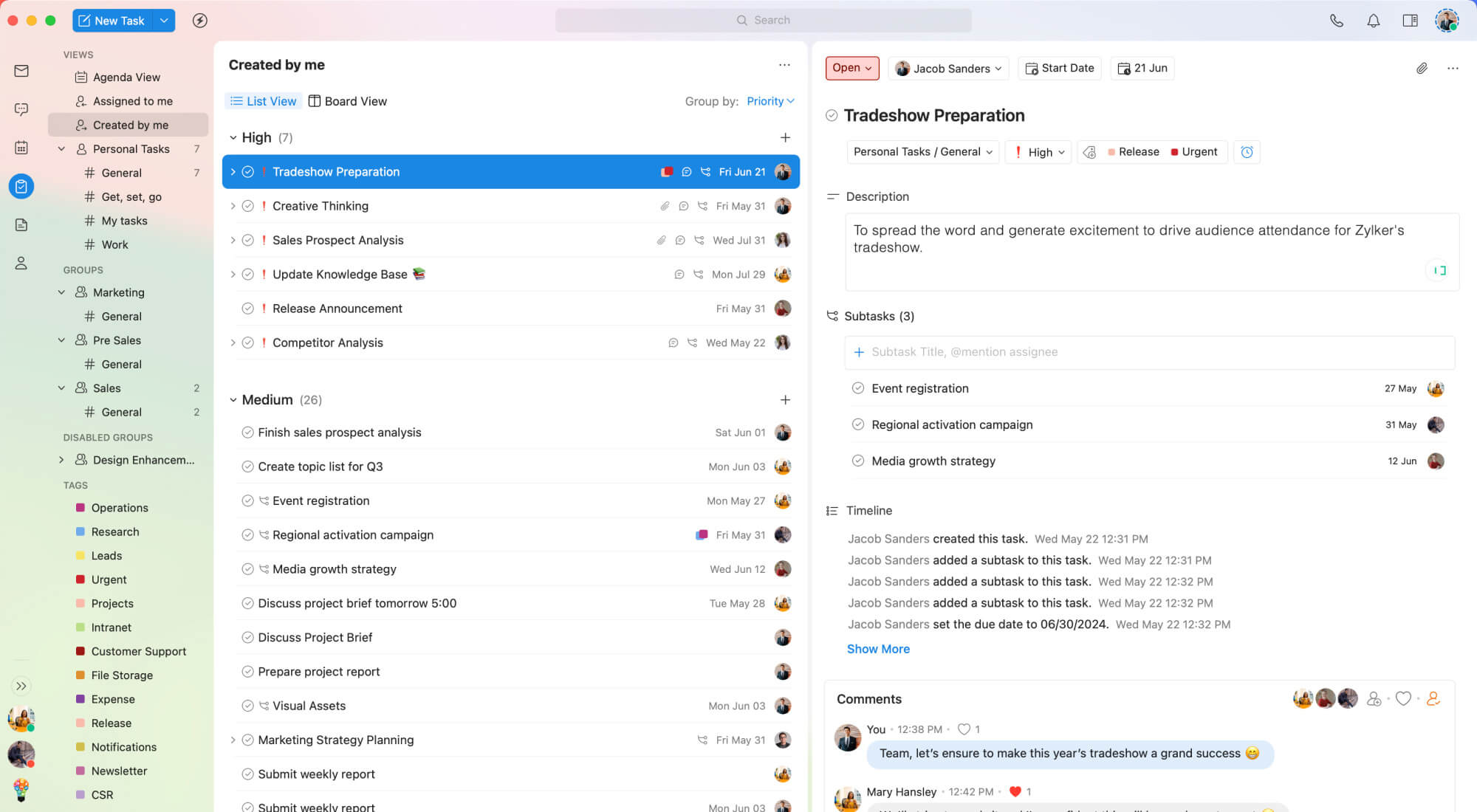Open the Calendar module icon

click(21, 148)
